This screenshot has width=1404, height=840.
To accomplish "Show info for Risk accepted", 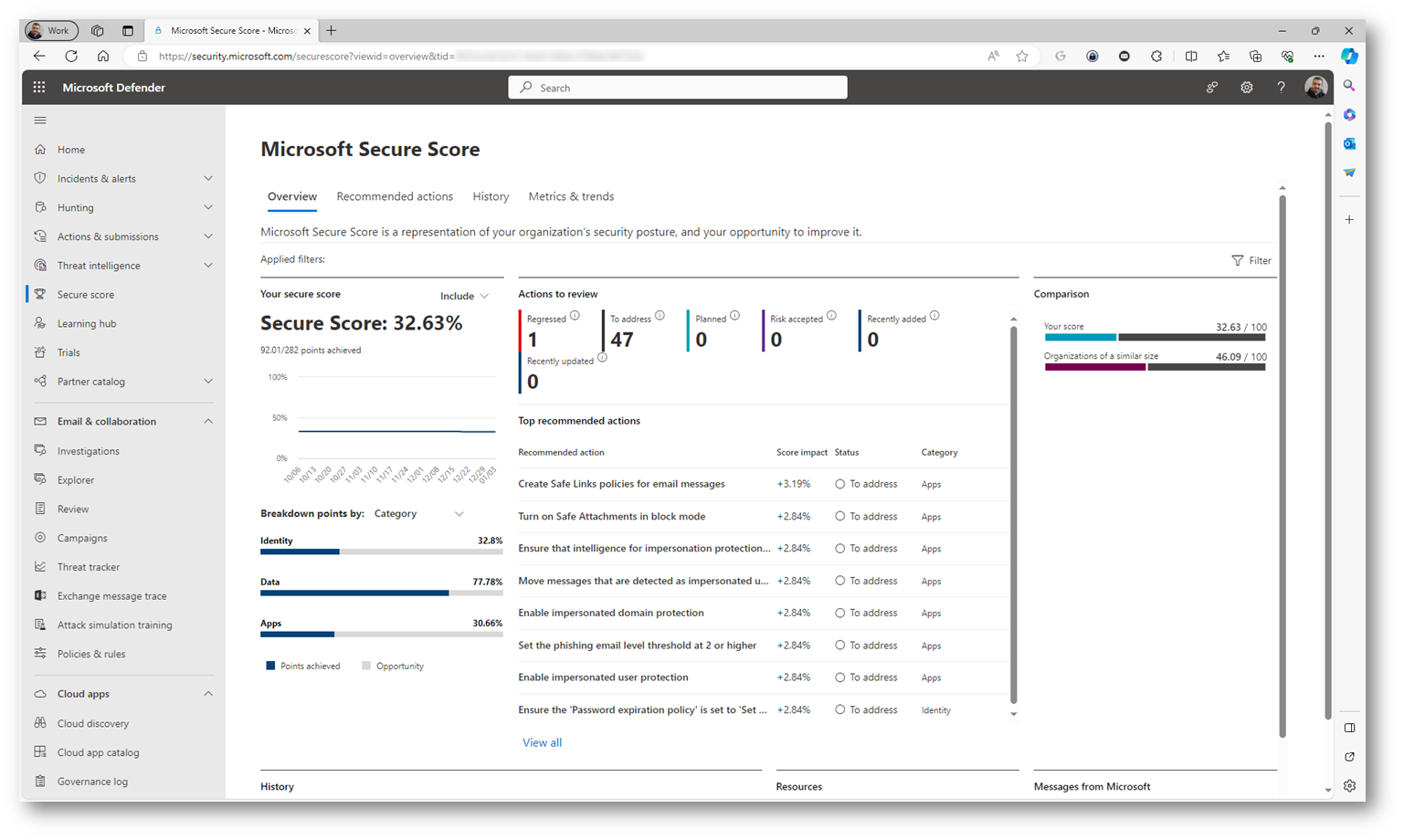I will (831, 316).
